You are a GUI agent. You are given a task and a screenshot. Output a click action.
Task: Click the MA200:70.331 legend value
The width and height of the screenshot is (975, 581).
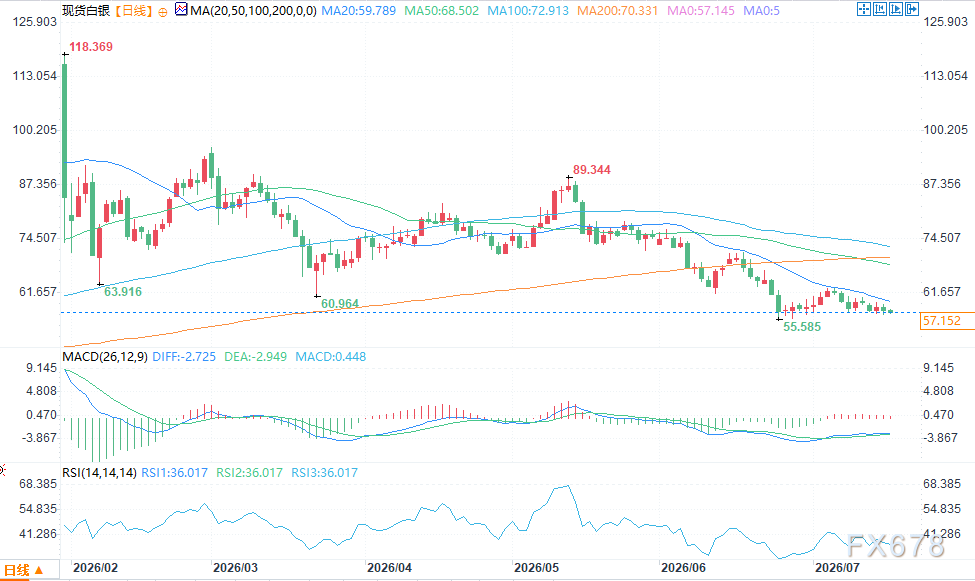click(x=617, y=11)
